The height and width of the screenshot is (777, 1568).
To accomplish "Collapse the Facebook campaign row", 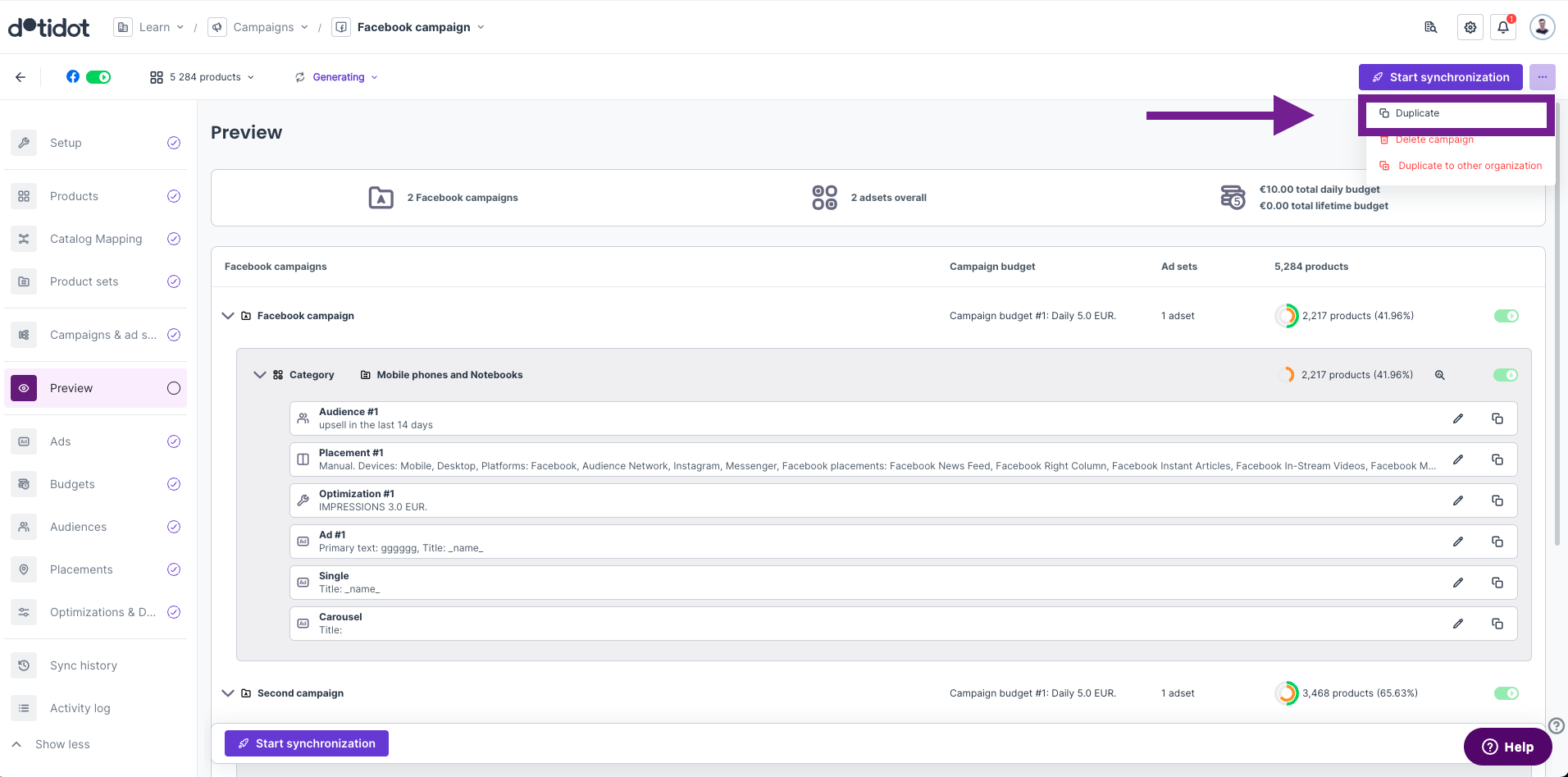I will pyautogui.click(x=228, y=316).
